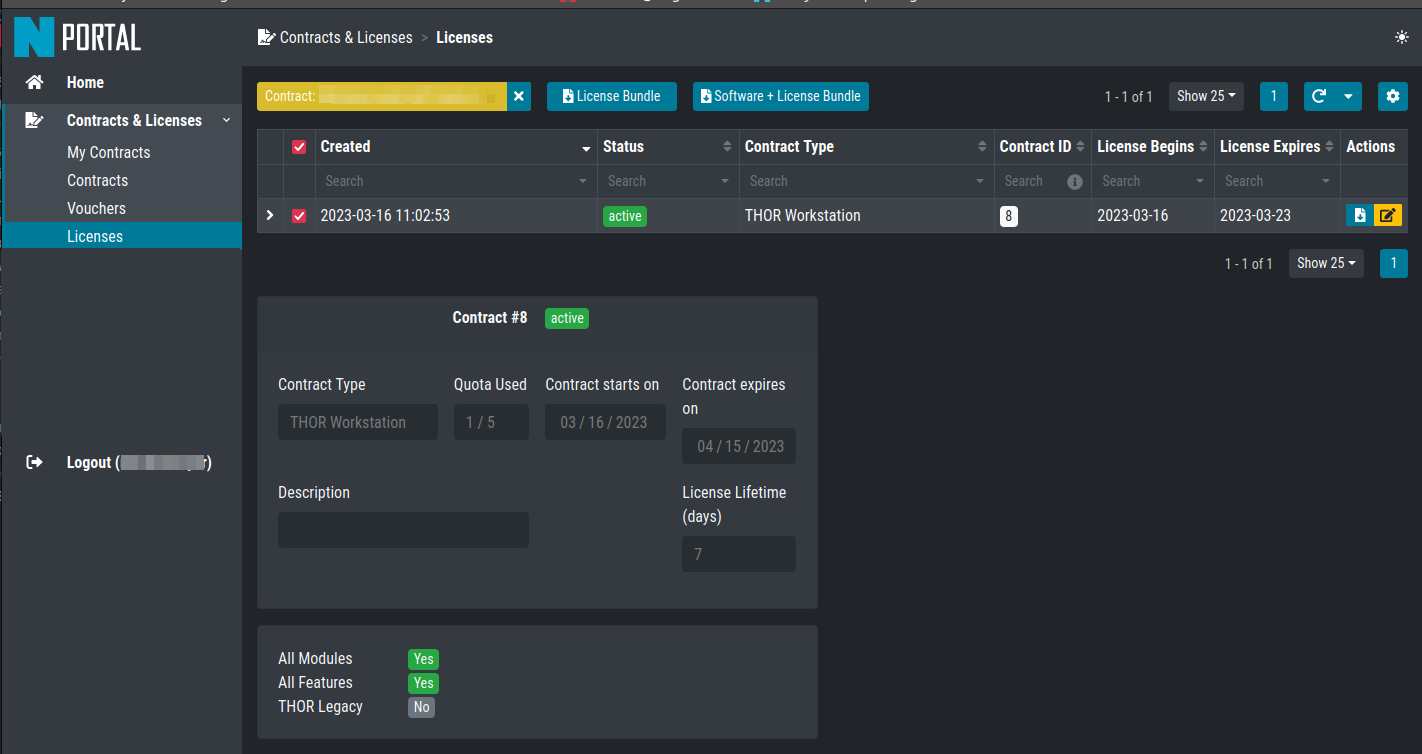Click the refresh table icon

point(1319,96)
